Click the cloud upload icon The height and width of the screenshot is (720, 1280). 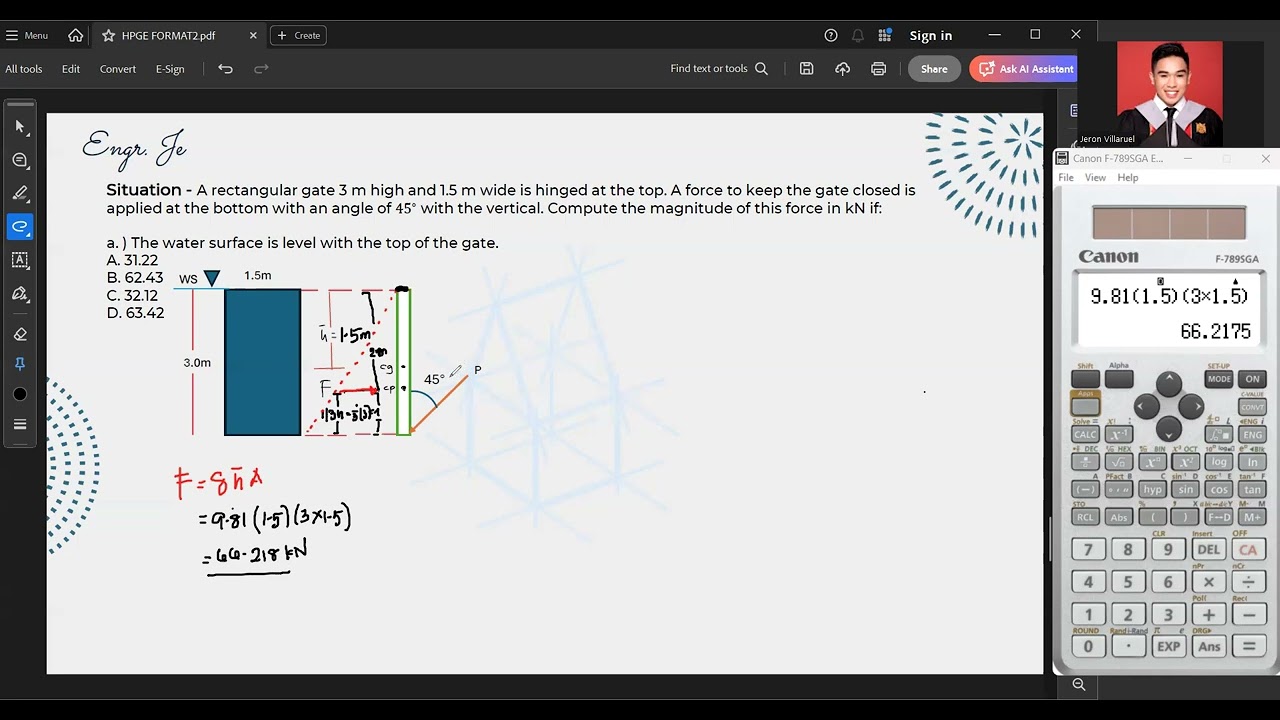[x=843, y=69]
